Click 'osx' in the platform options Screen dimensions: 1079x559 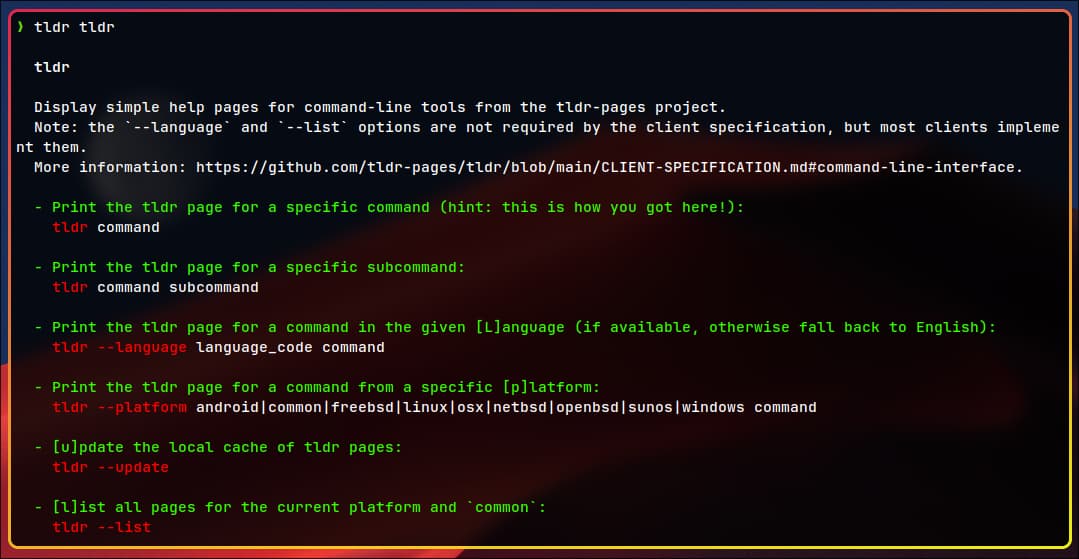point(470,407)
